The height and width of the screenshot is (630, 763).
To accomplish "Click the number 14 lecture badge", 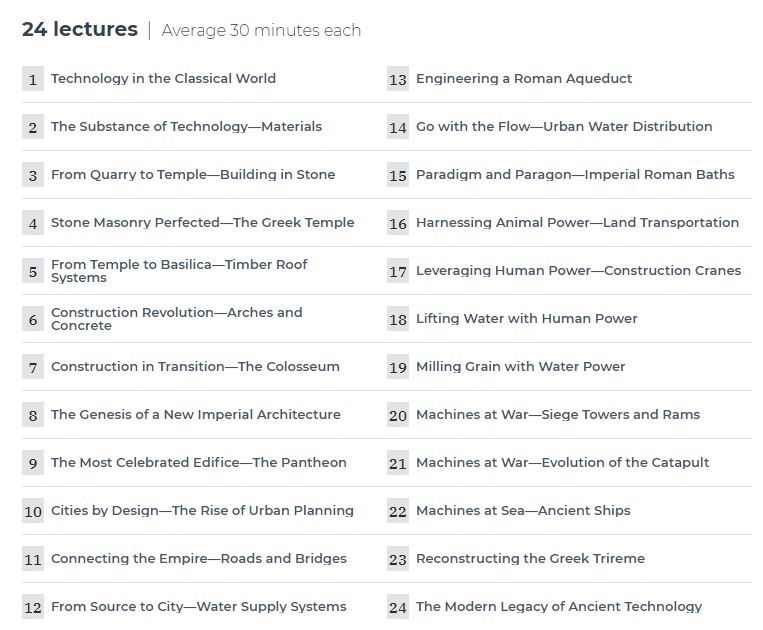I will 398,127.
